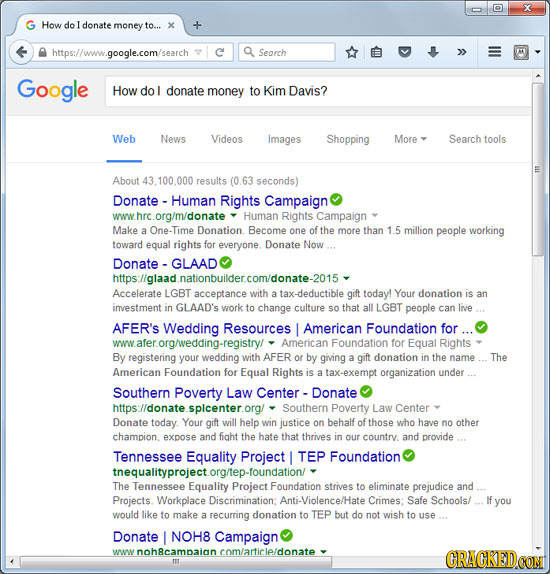Open 'Tennessee Equality Project | TEP Foundation' result
The width and height of the screenshot is (550, 574).
click(x=257, y=457)
